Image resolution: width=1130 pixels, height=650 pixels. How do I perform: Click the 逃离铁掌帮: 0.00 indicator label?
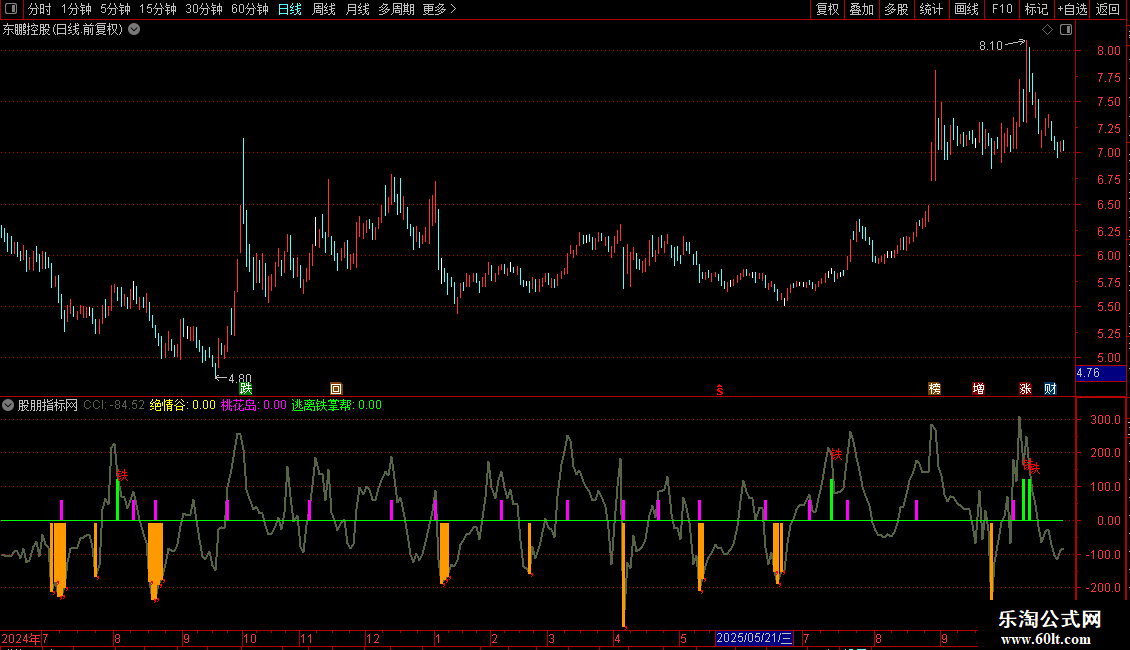[337, 405]
